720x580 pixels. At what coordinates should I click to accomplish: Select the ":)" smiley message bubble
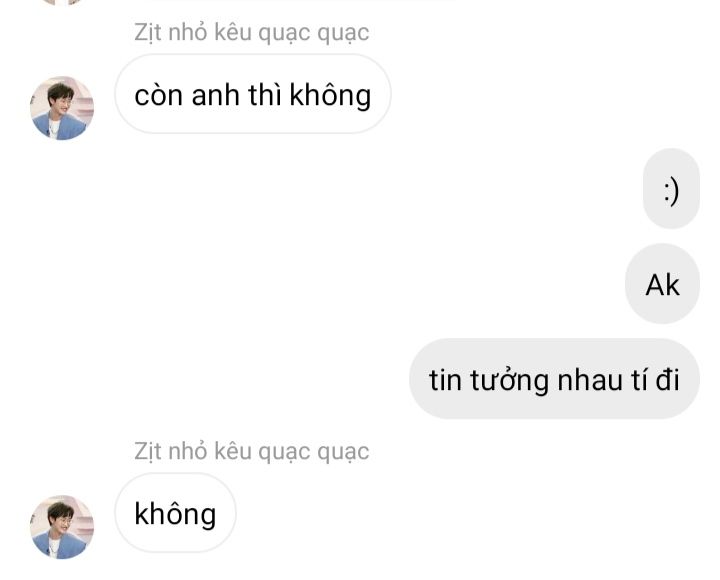(x=671, y=188)
